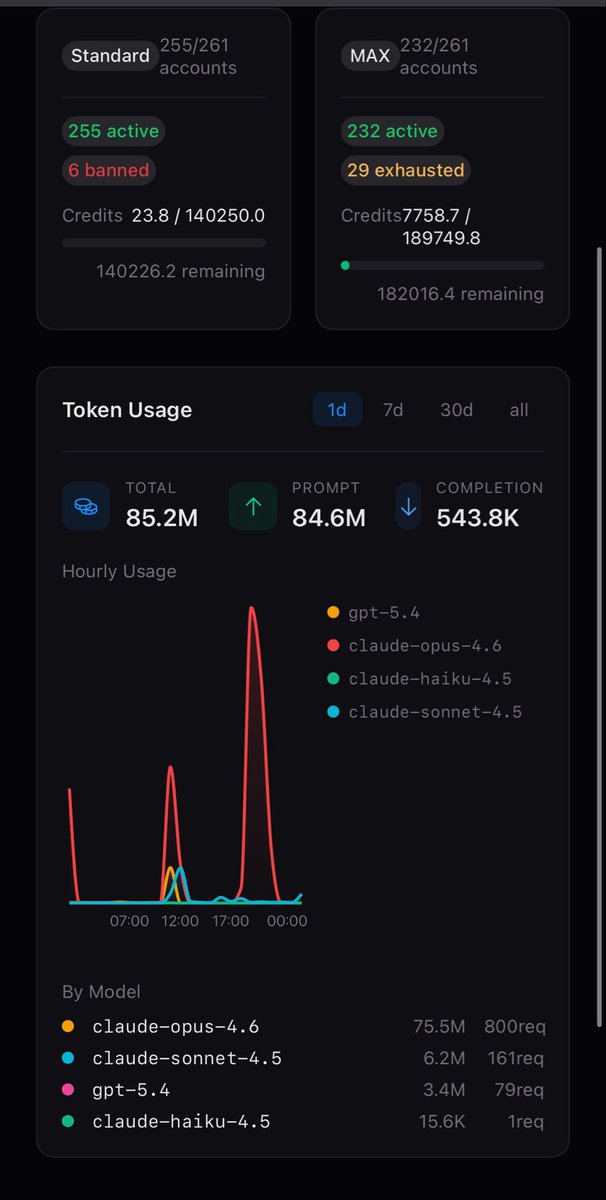Click the tallest red peak in chart

pyautogui.click(x=253, y=609)
